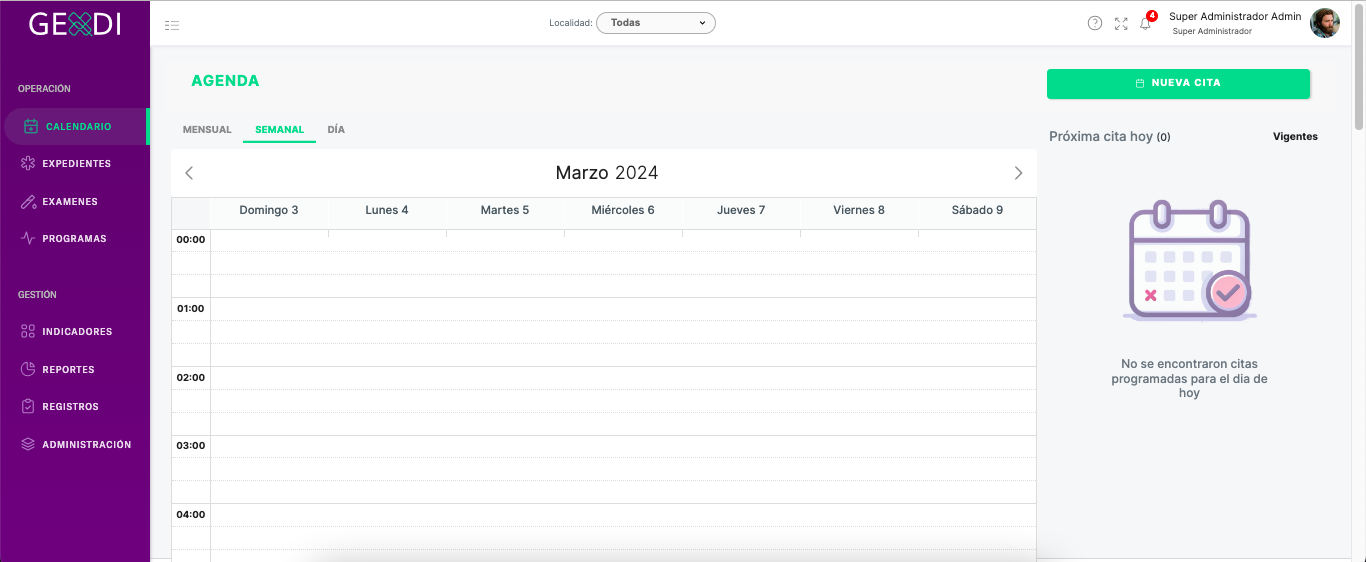
Task: Switch to Mensual view tab
Action: click(207, 130)
